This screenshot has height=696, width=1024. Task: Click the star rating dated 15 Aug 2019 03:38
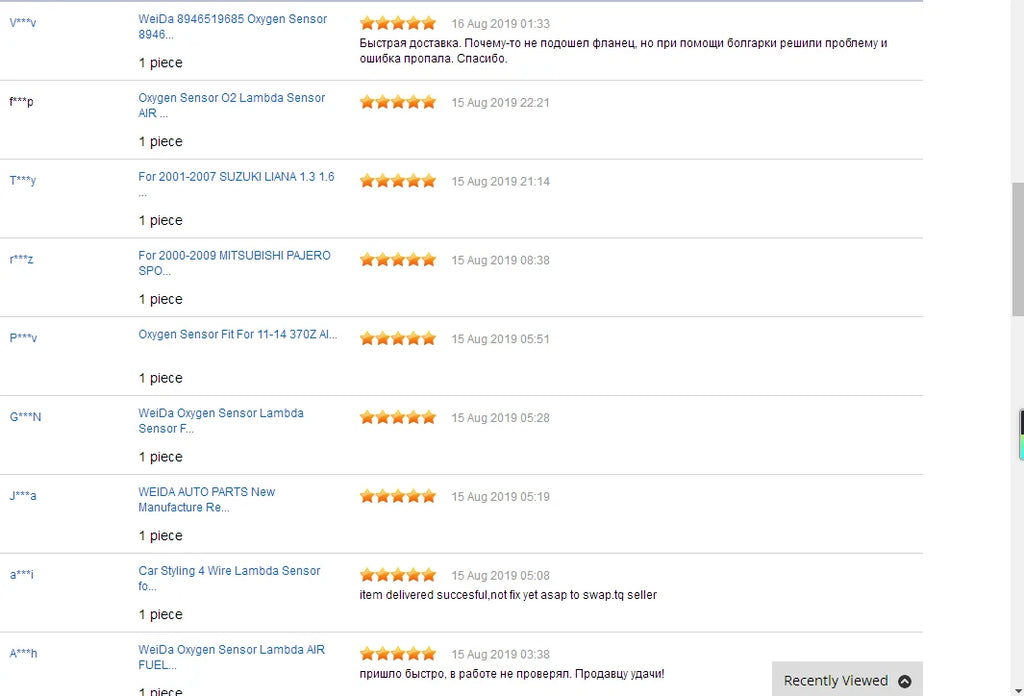pyautogui.click(x=398, y=654)
